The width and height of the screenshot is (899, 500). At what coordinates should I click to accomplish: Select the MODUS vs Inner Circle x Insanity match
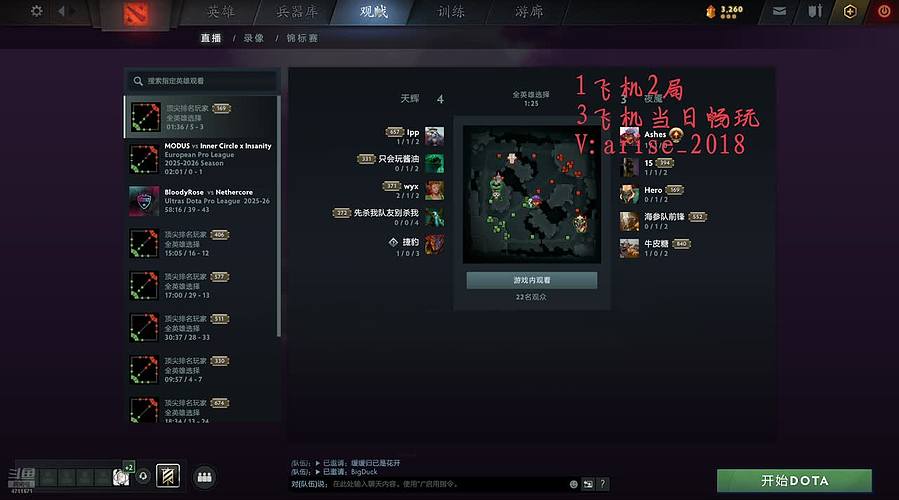201,159
